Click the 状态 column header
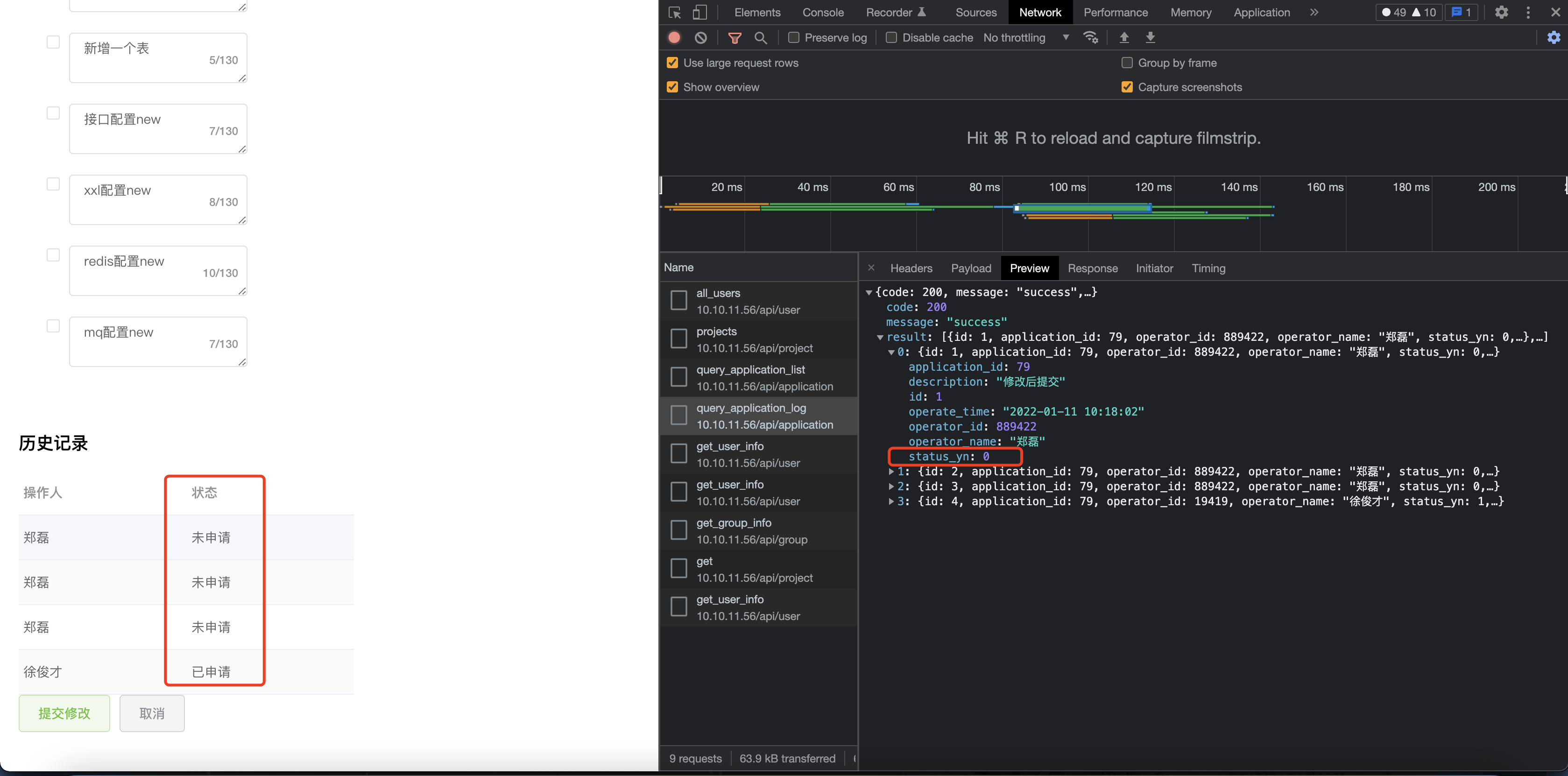The image size is (1568, 776). (x=205, y=493)
